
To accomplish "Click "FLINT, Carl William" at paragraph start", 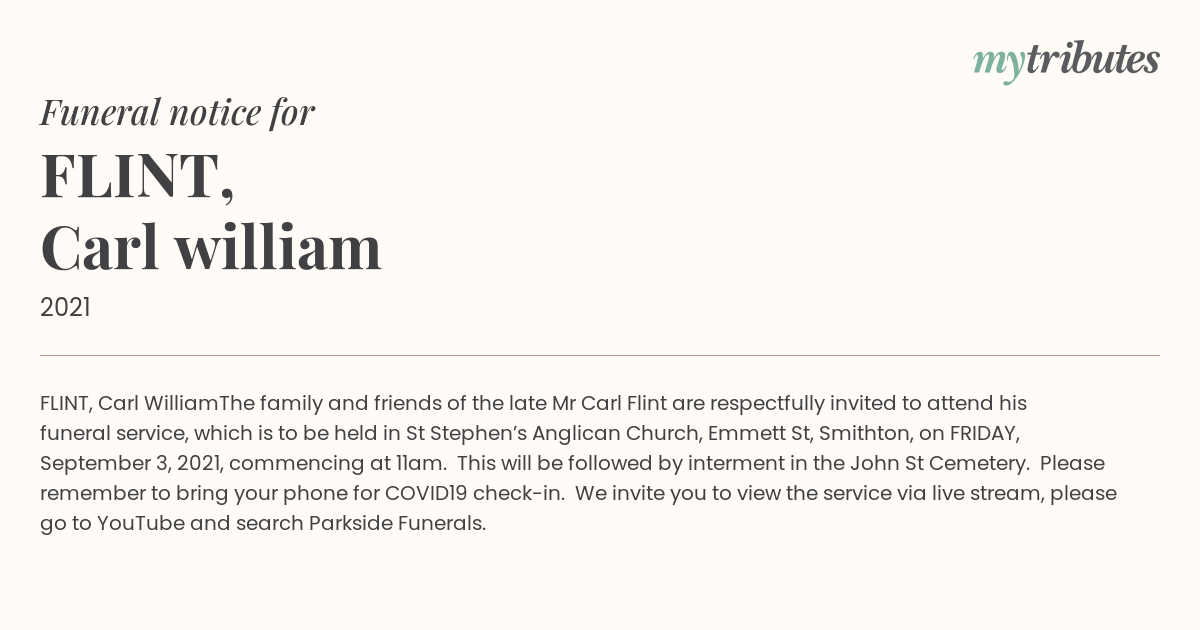I will (x=129, y=404).
